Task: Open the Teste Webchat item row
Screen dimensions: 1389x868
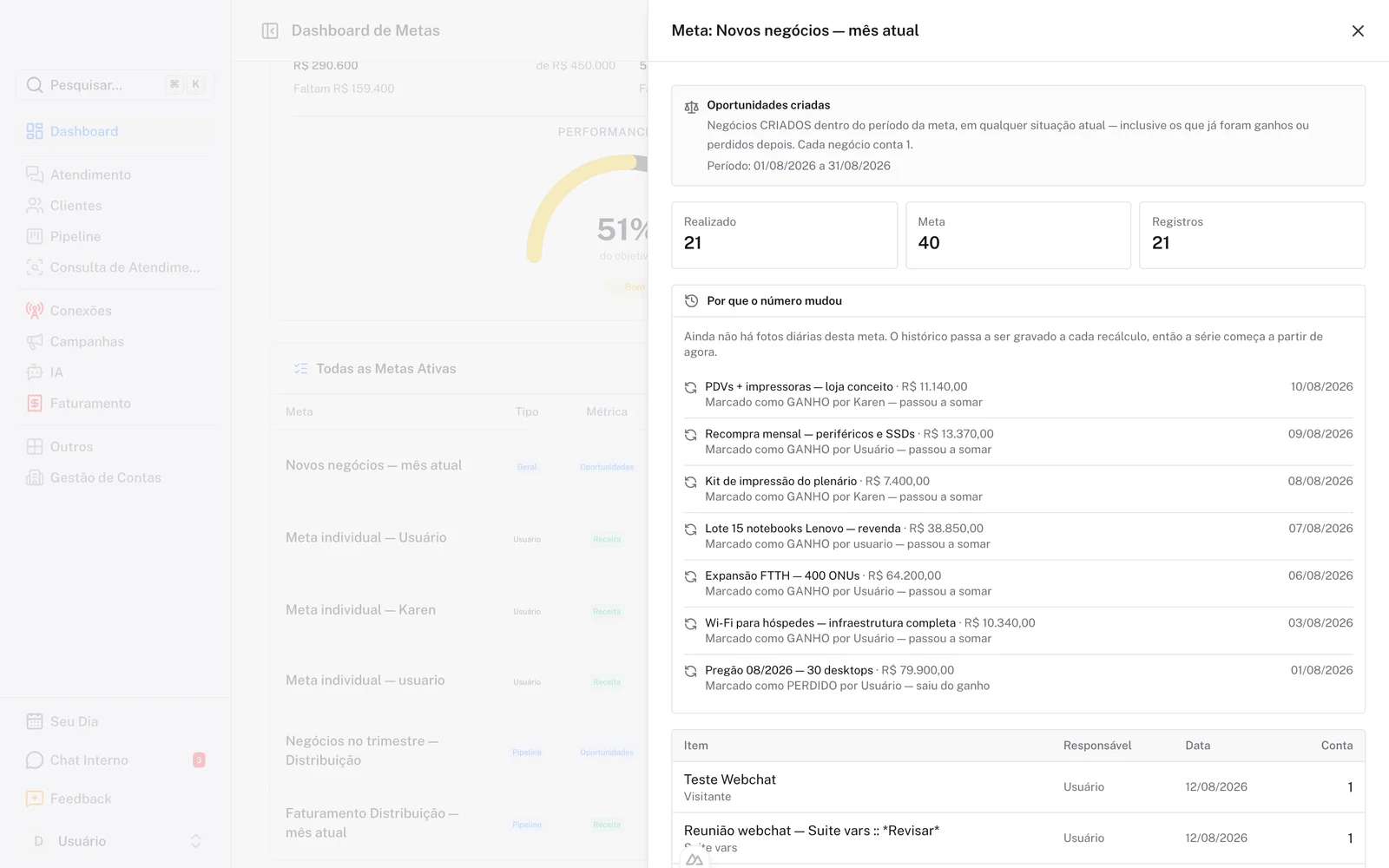Action: pyautogui.click(x=1018, y=787)
